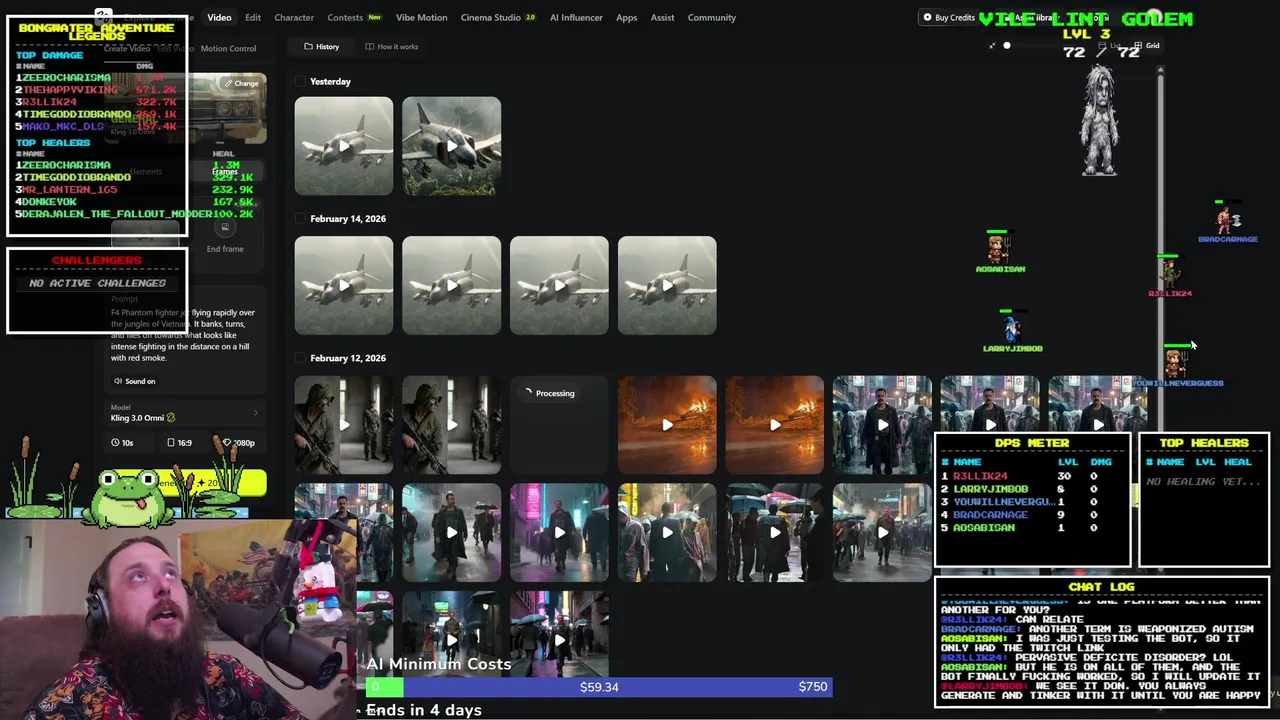This screenshot has width=1280, height=720.
Task: Open Vibe Motion from the top menu
Action: coord(421,17)
